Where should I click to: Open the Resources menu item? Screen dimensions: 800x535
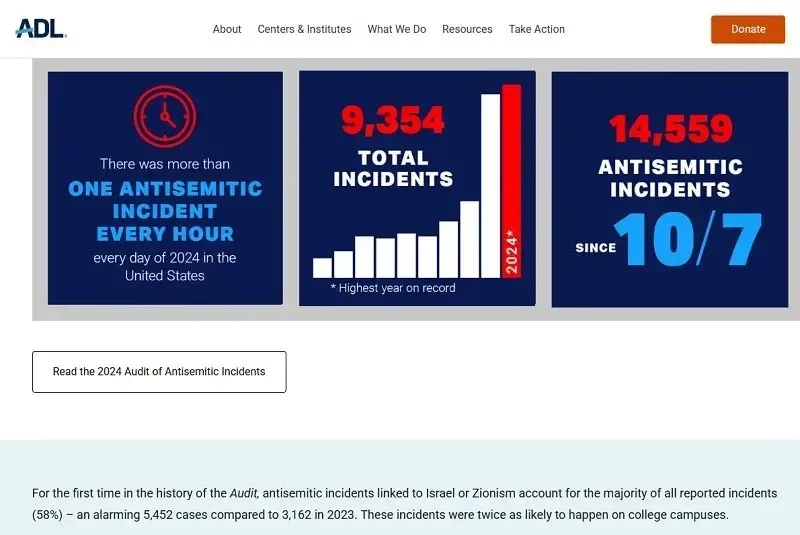click(x=467, y=29)
